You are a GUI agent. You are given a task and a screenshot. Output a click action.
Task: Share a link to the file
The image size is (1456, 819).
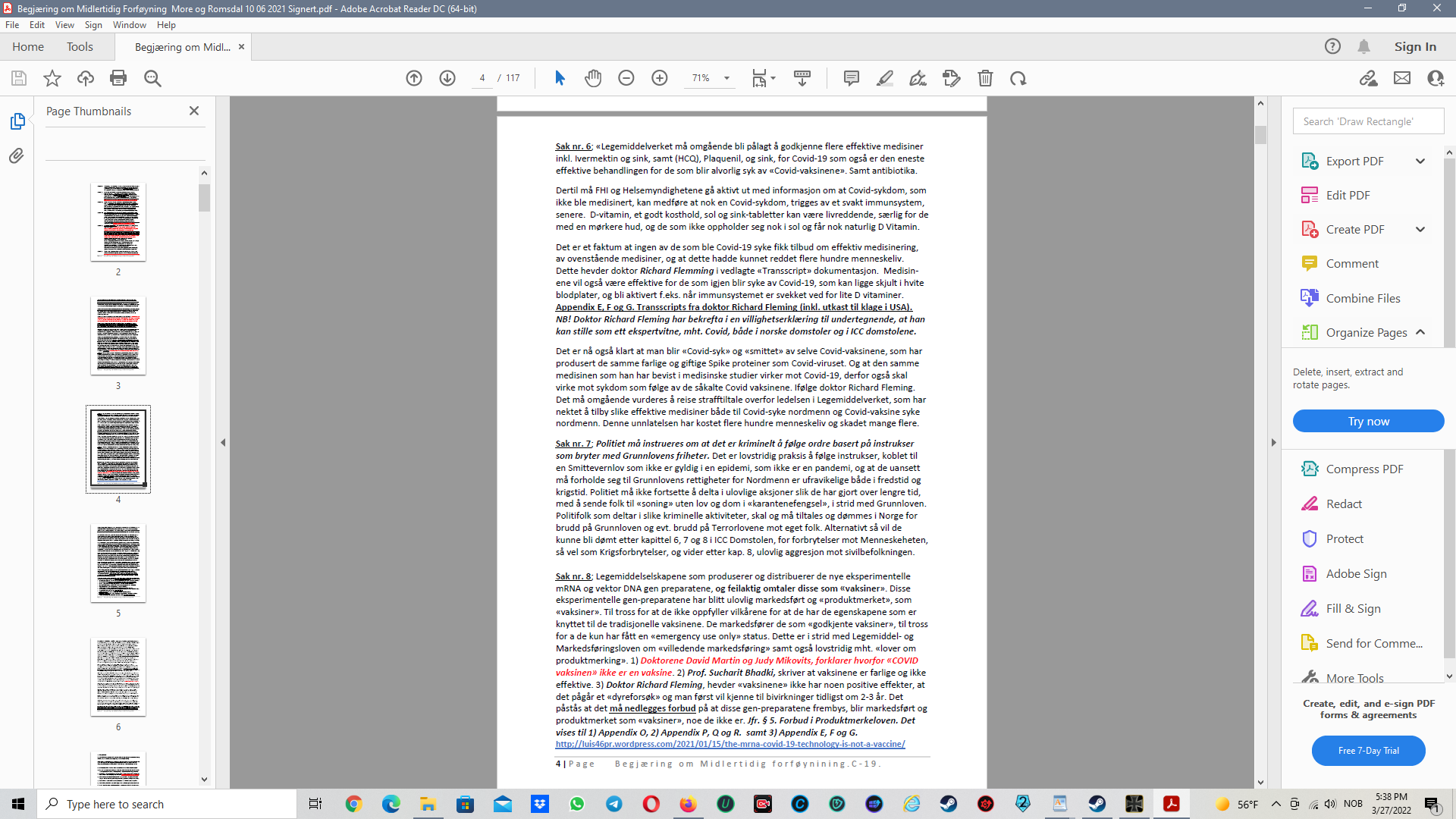coord(1369,78)
